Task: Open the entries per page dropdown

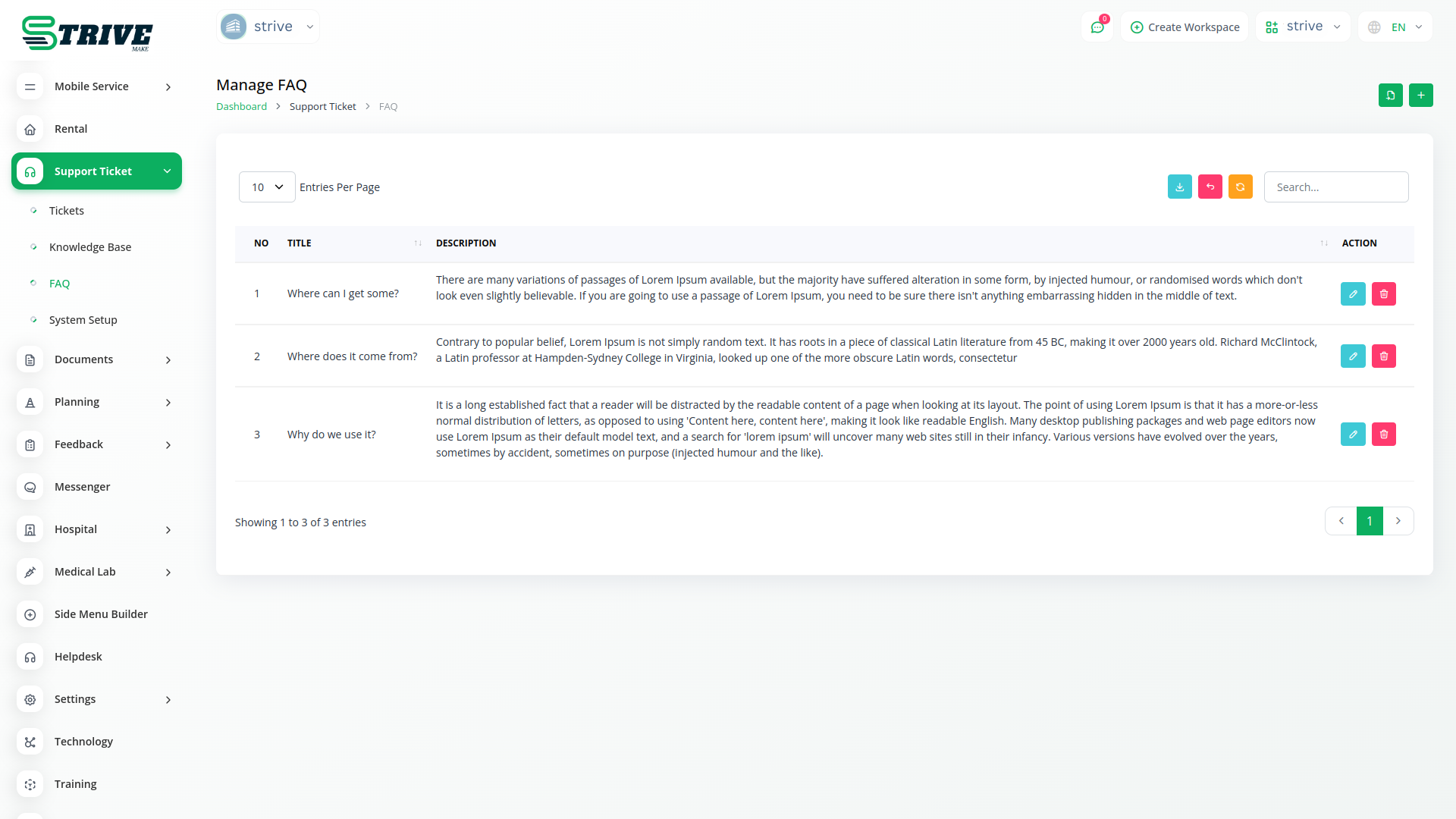Action: (267, 187)
